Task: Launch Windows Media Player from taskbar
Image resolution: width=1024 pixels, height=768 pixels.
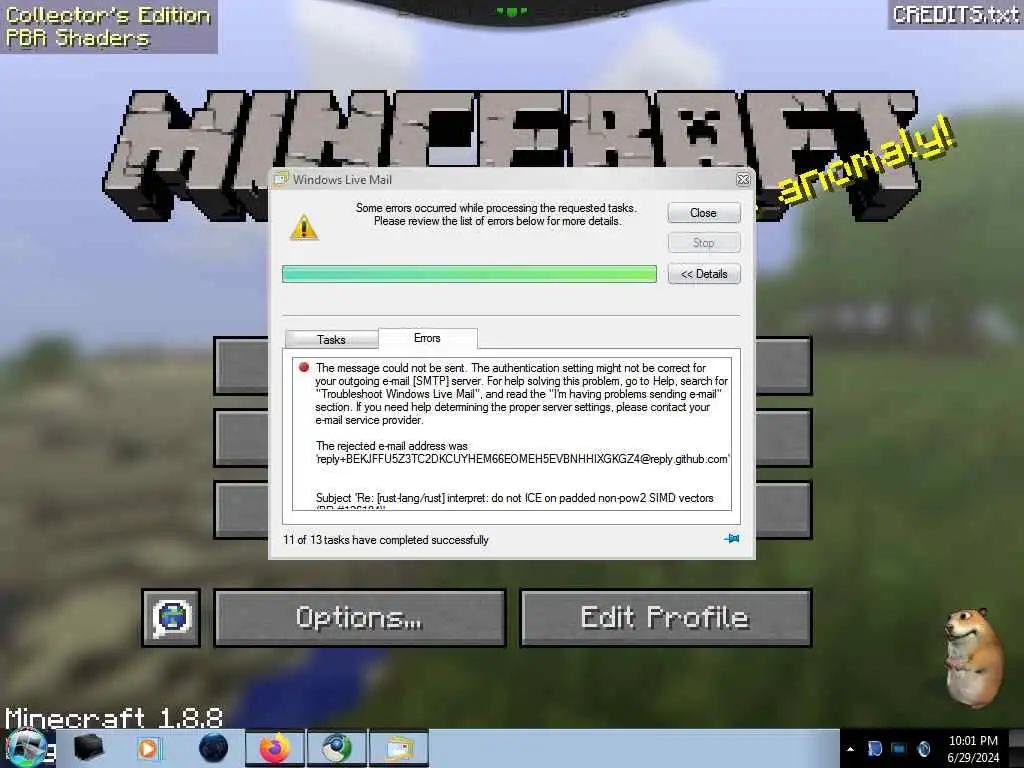Action: pos(149,748)
